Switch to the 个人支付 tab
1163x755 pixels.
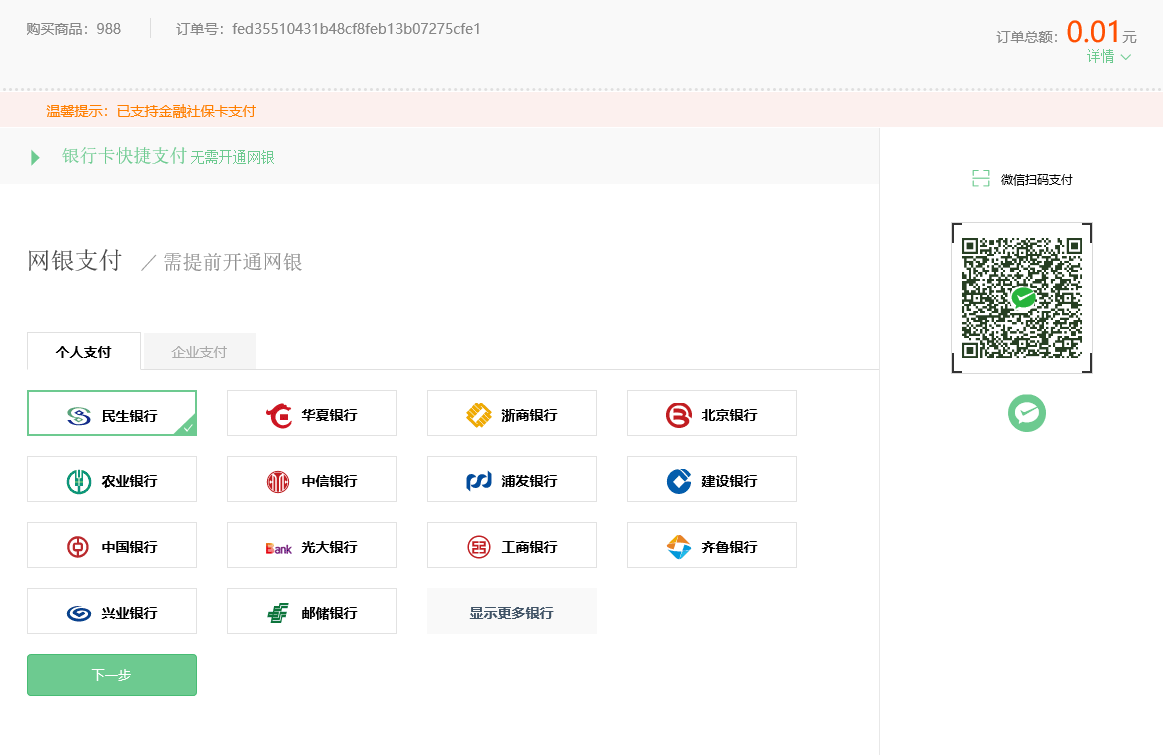(x=83, y=351)
